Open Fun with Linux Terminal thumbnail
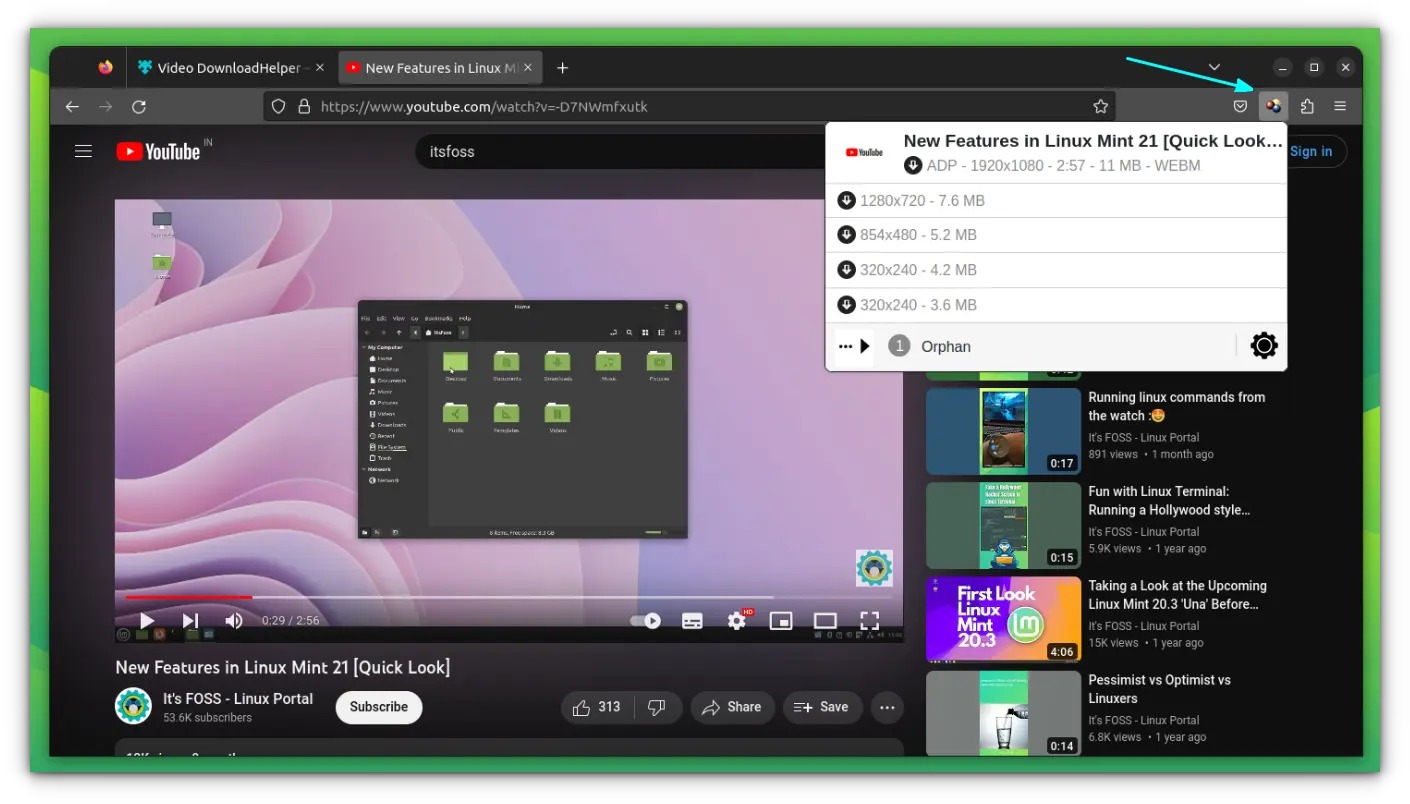Image resolution: width=1410 pixels, height=804 pixels. point(1003,526)
